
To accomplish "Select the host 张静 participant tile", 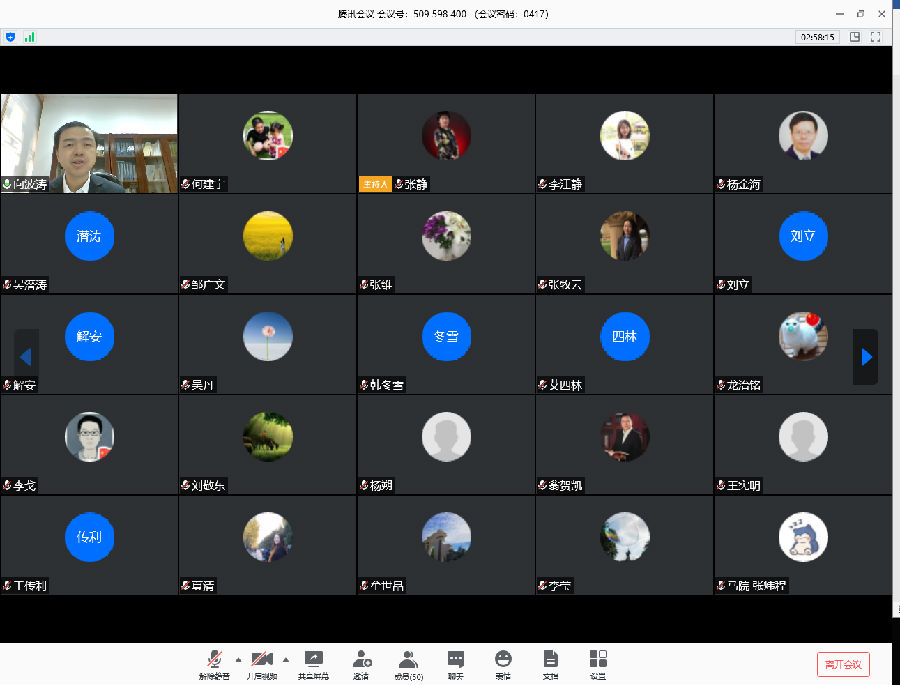I will [x=446, y=143].
